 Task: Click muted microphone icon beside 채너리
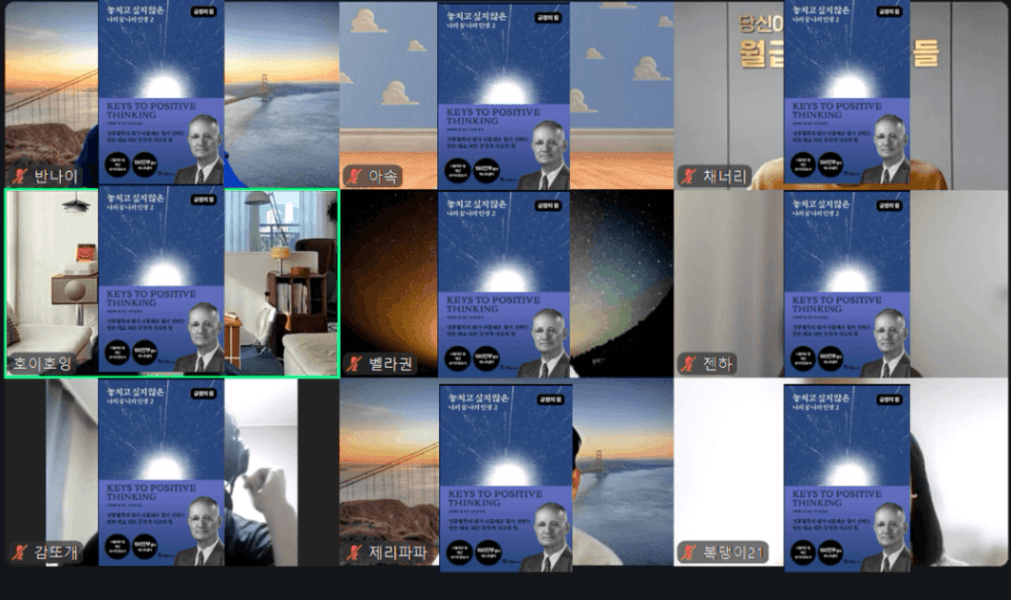click(689, 176)
